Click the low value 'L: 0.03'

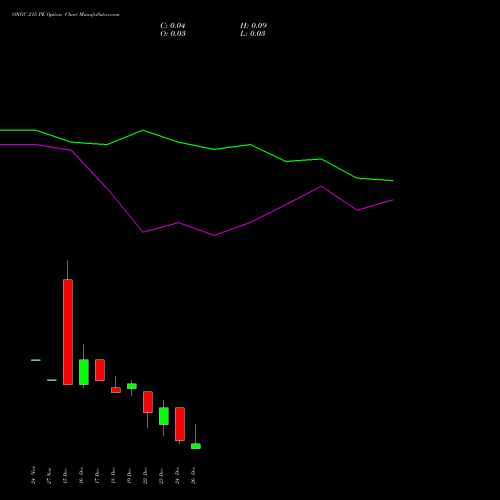tap(253, 34)
